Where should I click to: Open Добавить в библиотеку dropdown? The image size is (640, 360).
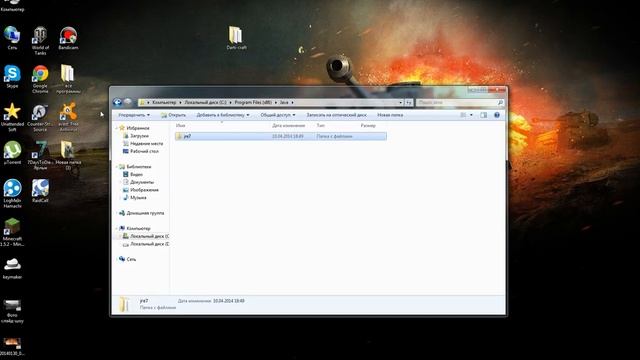222,115
